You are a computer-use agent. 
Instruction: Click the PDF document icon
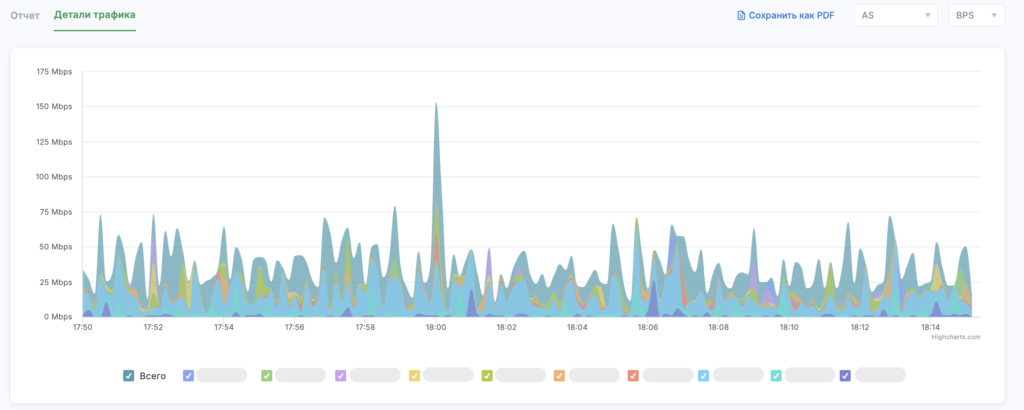click(x=741, y=15)
